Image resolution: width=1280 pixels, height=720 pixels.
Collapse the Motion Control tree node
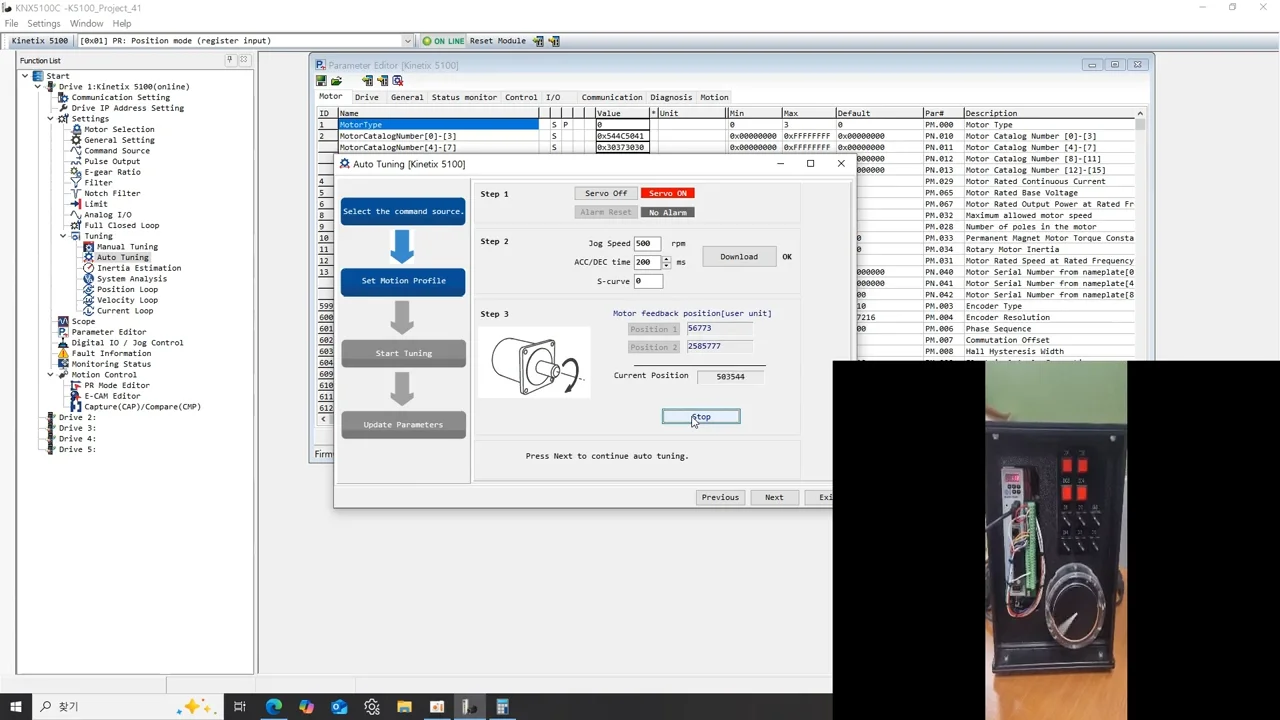click(x=50, y=375)
